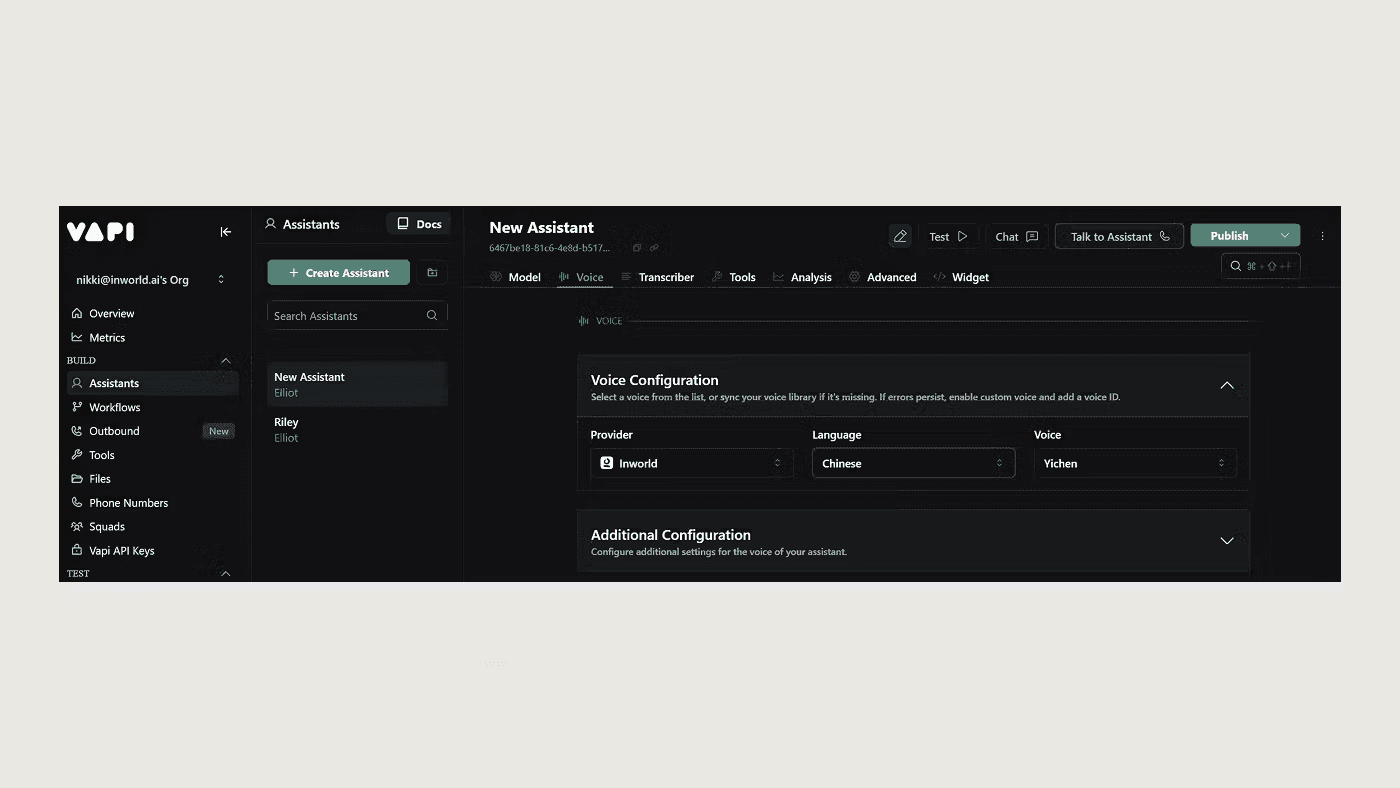1400x788 pixels.
Task: Open the Voice dropdown showing Yichen
Action: [x=1135, y=463]
